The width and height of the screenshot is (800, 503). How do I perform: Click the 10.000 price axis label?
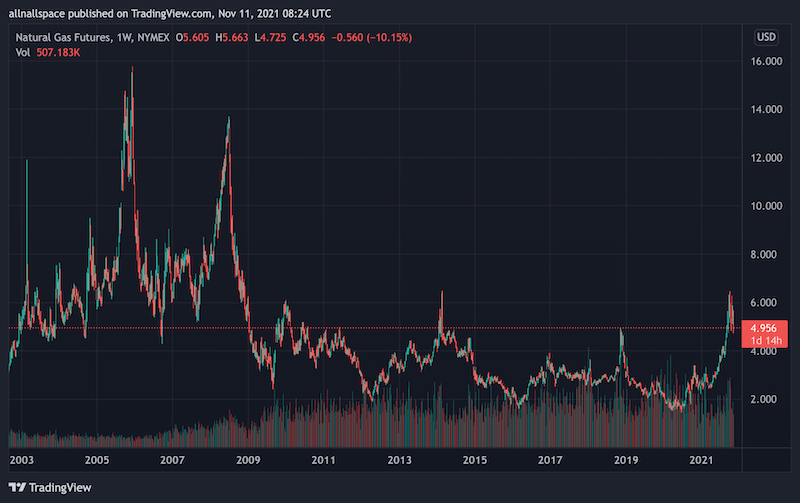(766, 206)
